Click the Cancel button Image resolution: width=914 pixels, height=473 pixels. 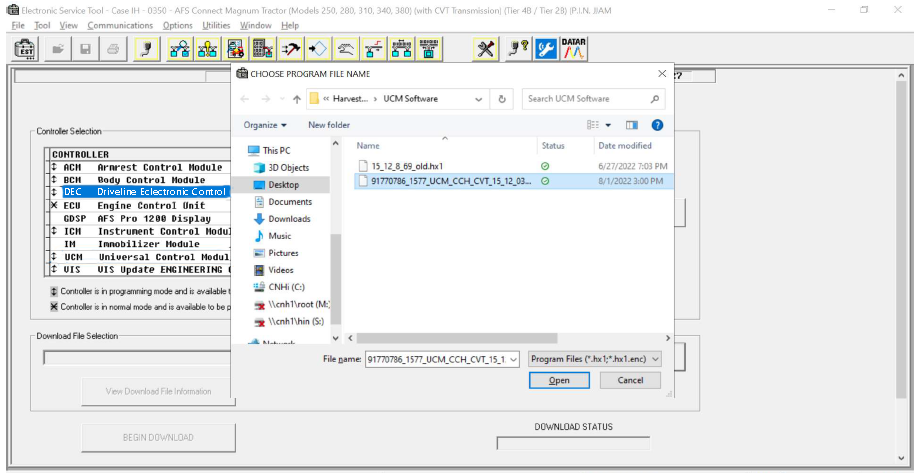(630, 380)
